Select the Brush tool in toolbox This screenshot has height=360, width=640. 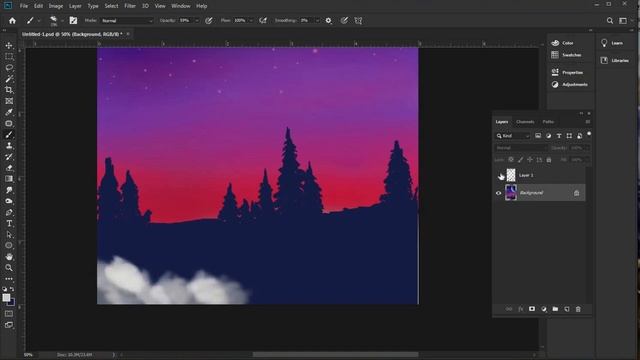[x=9, y=134]
